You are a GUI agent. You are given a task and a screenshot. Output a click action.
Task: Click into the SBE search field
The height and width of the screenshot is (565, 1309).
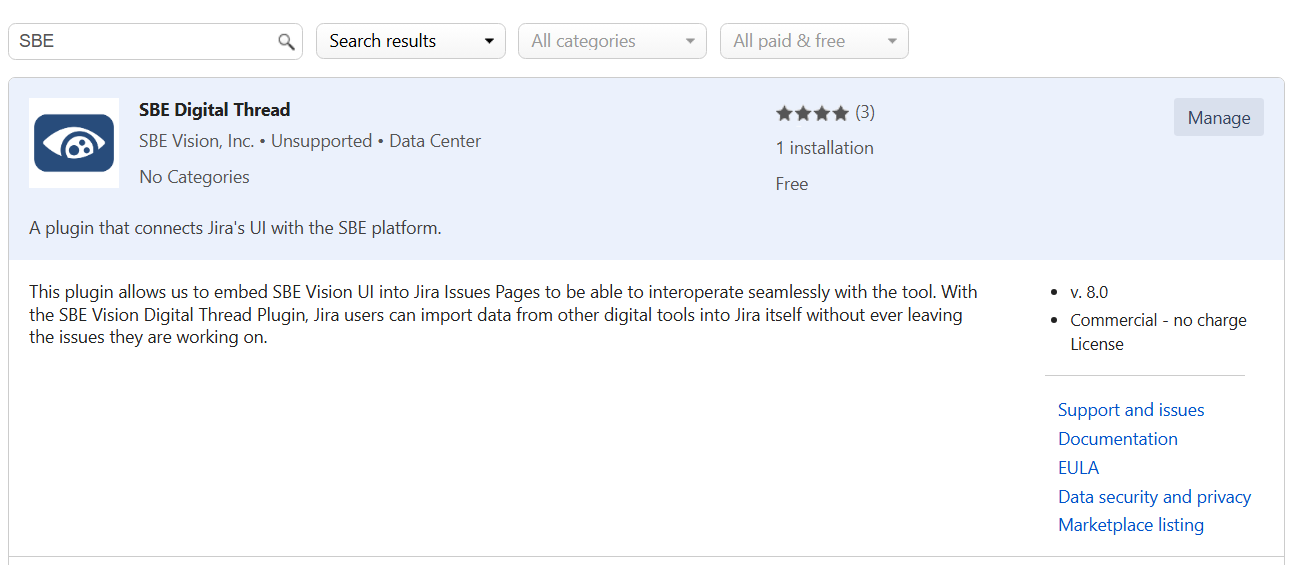[x=140, y=42]
